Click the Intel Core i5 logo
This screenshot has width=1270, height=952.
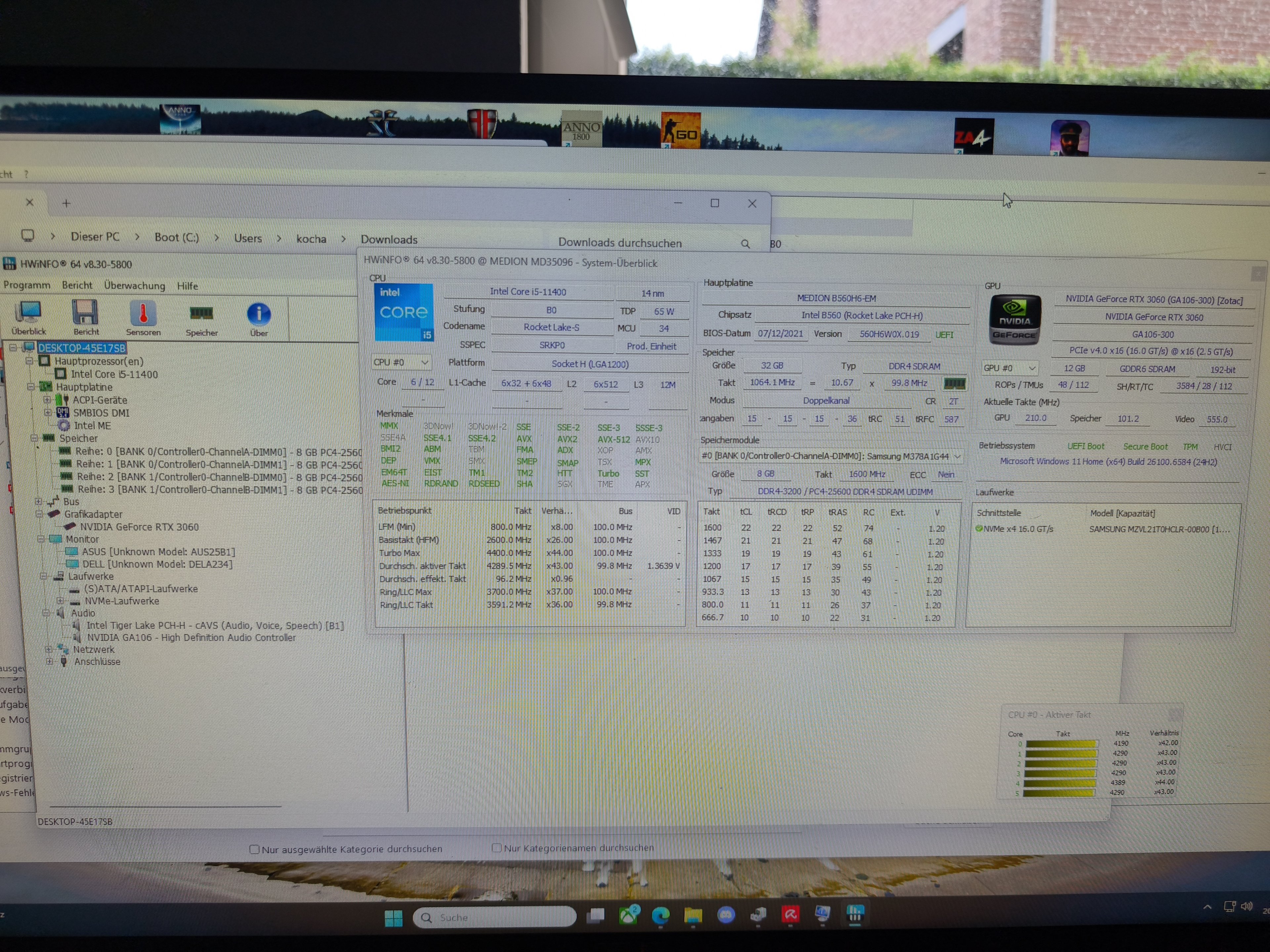click(x=403, y=312)
